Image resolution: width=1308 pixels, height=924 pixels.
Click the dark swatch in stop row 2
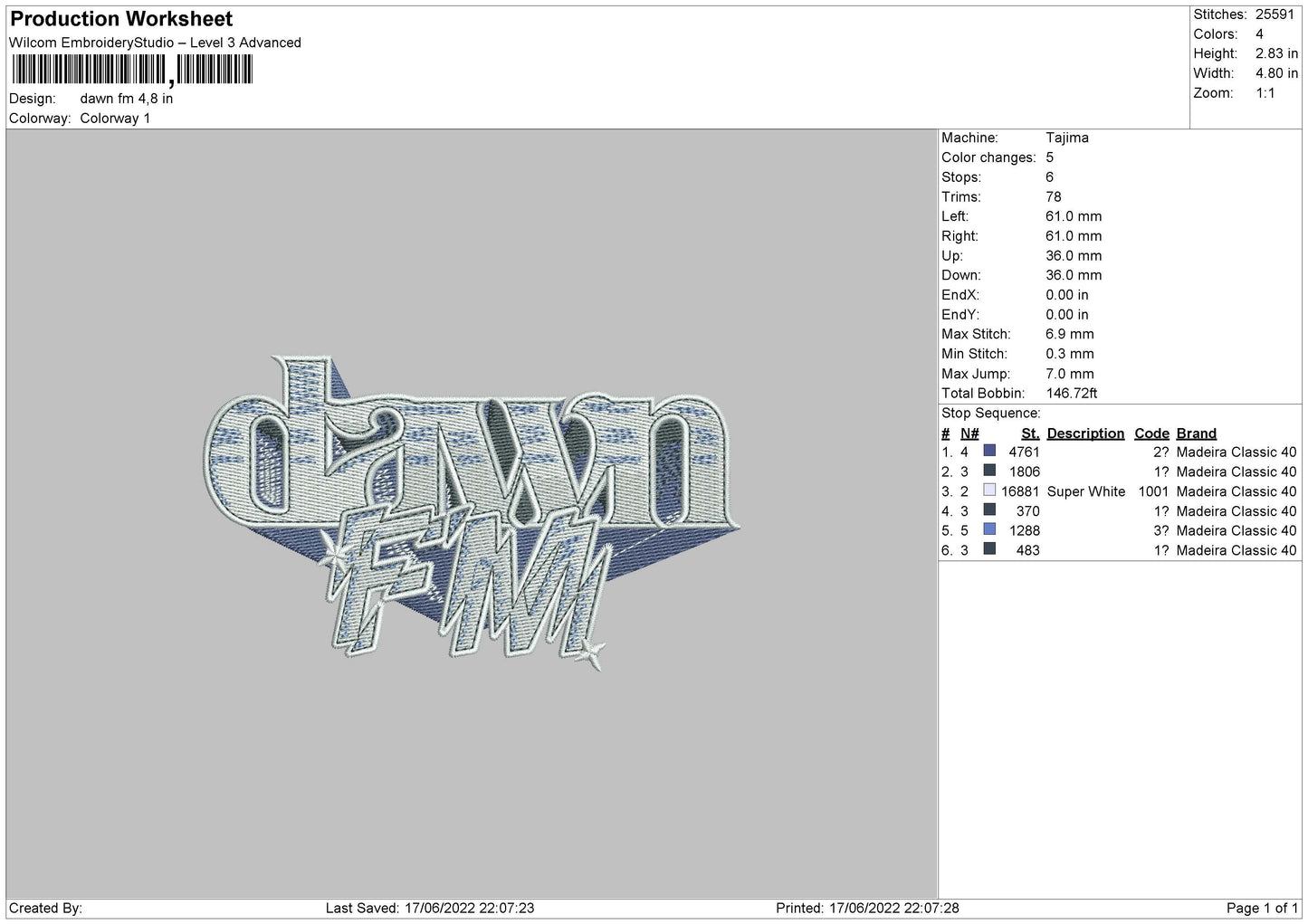point(989,472)
